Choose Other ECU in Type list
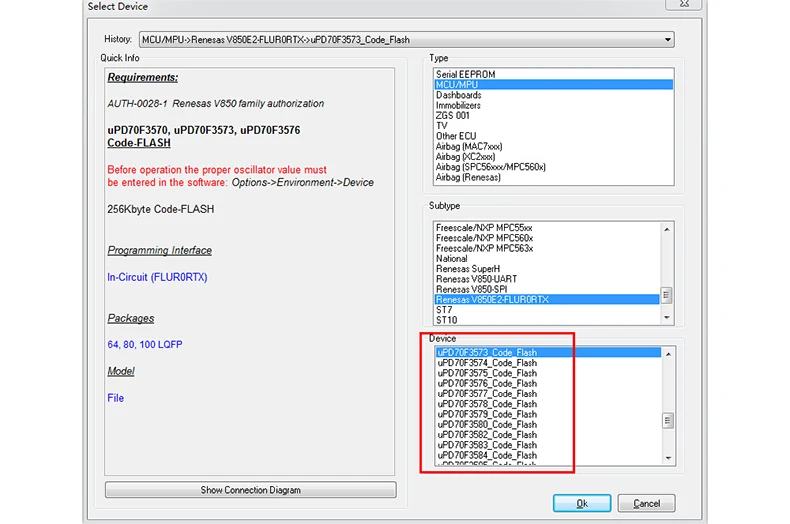Screen dimensions: 790x524 pyautogui.click(x=553, y=136)
